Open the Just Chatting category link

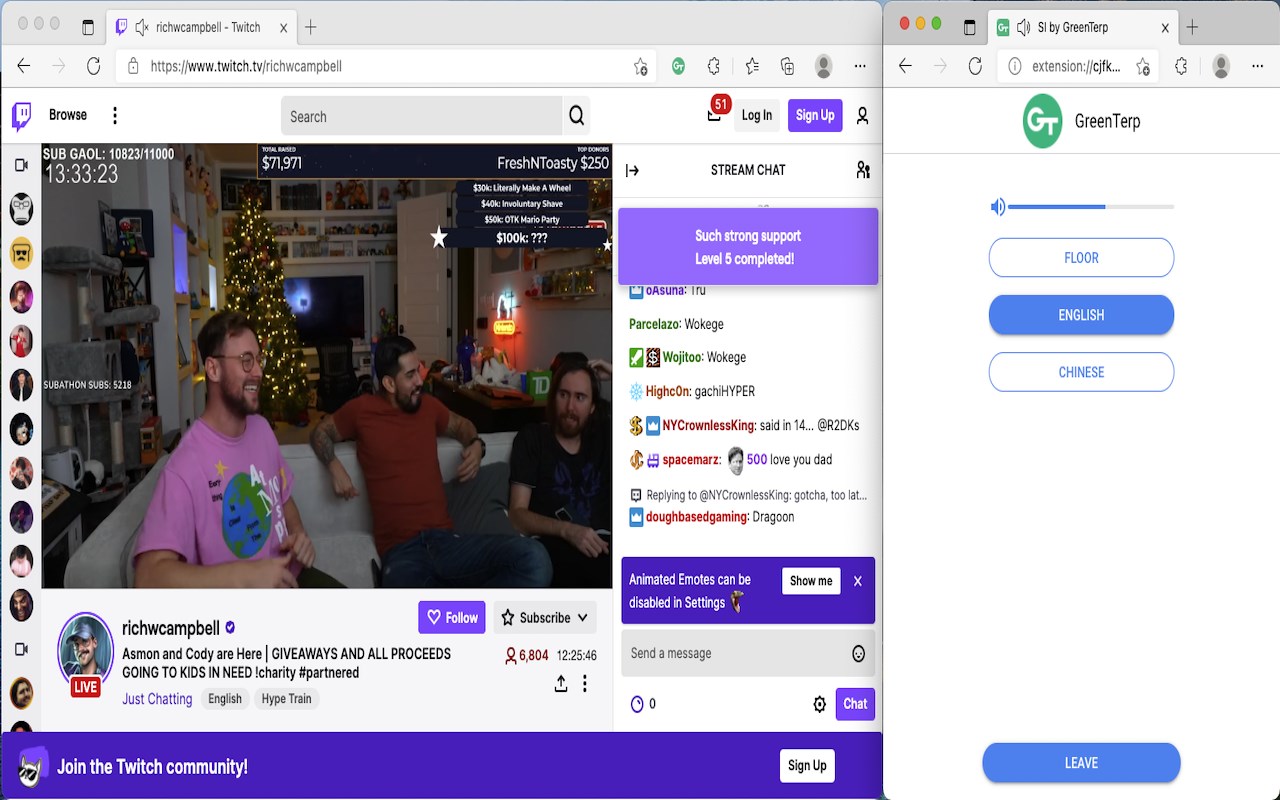pos(157,699)
